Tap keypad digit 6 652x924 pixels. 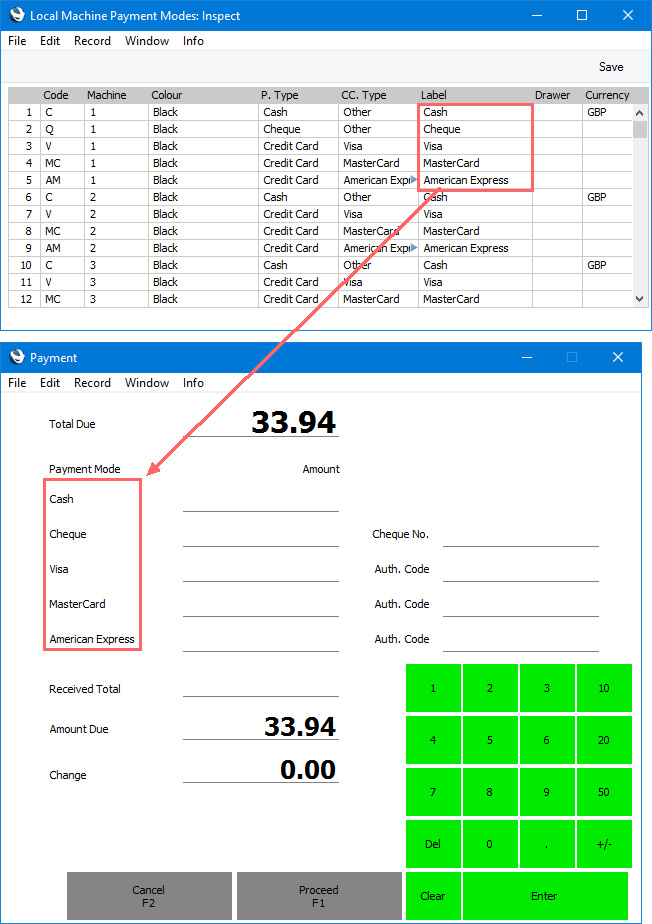point(547,740)
